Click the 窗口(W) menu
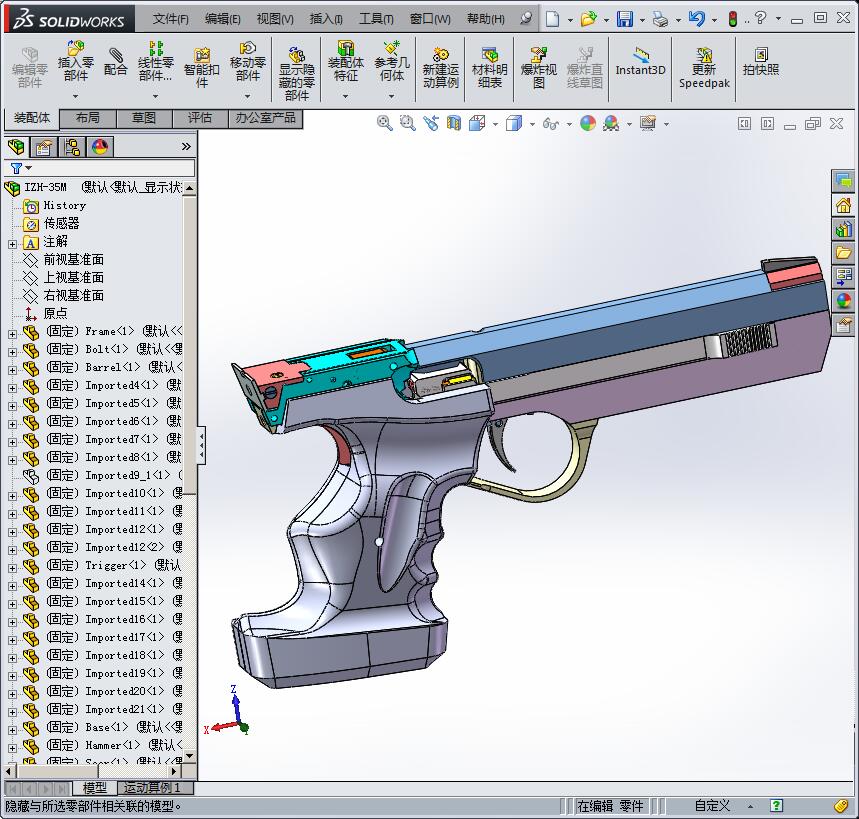This screenshot has width=859, height=819. (x=431, y=19)
